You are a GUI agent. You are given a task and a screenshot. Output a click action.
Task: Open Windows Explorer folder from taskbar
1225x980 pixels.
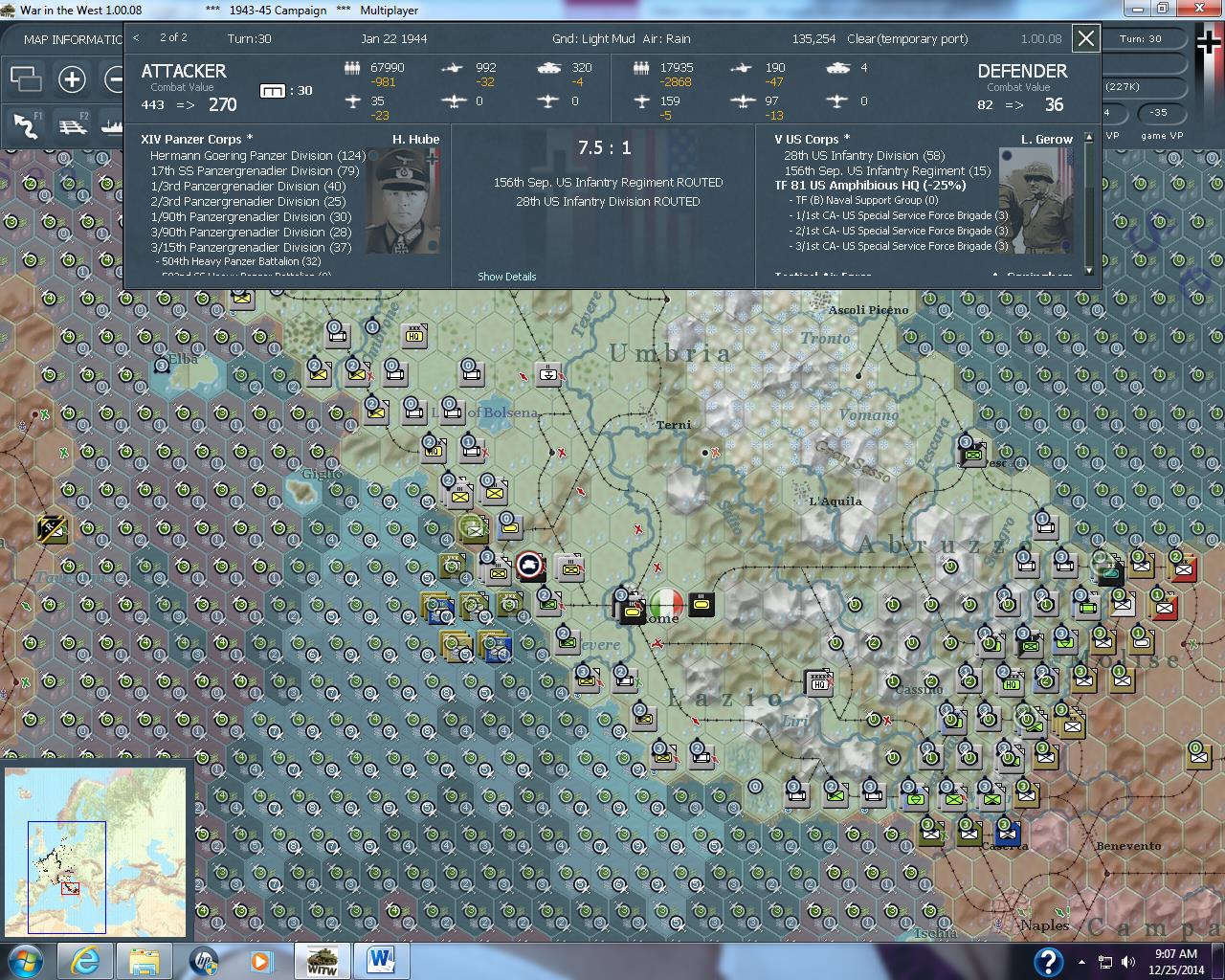coord(145,960)
